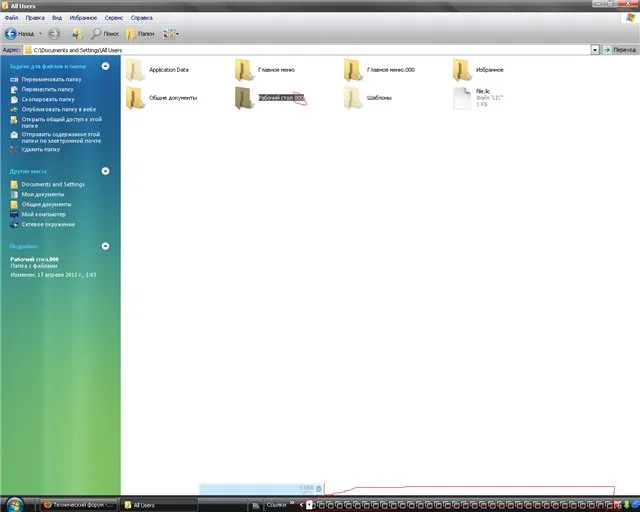Click the Переход go button
The height and width of the screenshot is (512, 640).
pyautogui.click(x=619, y=49)
